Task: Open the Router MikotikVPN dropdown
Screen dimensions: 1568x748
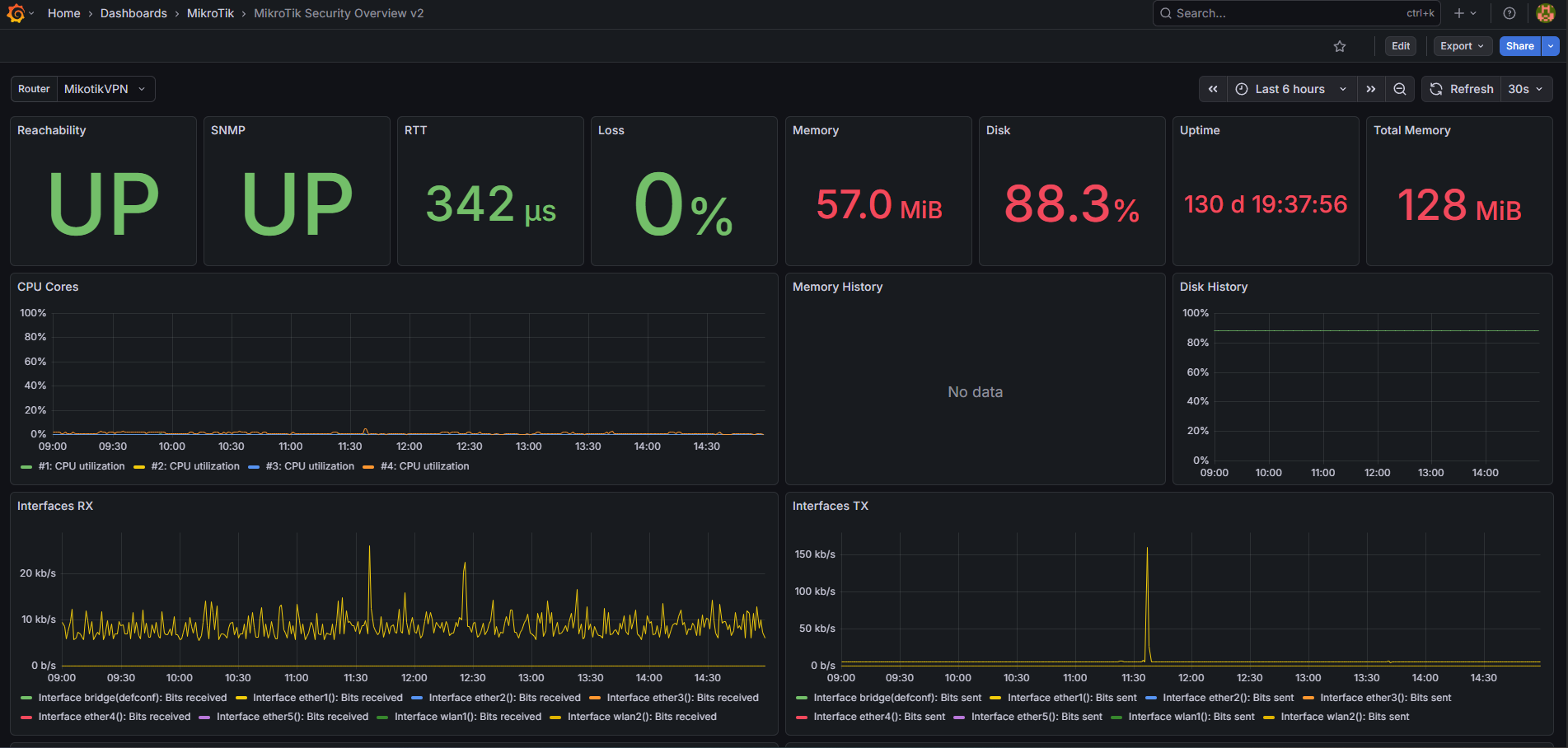Action: [105, 89]
